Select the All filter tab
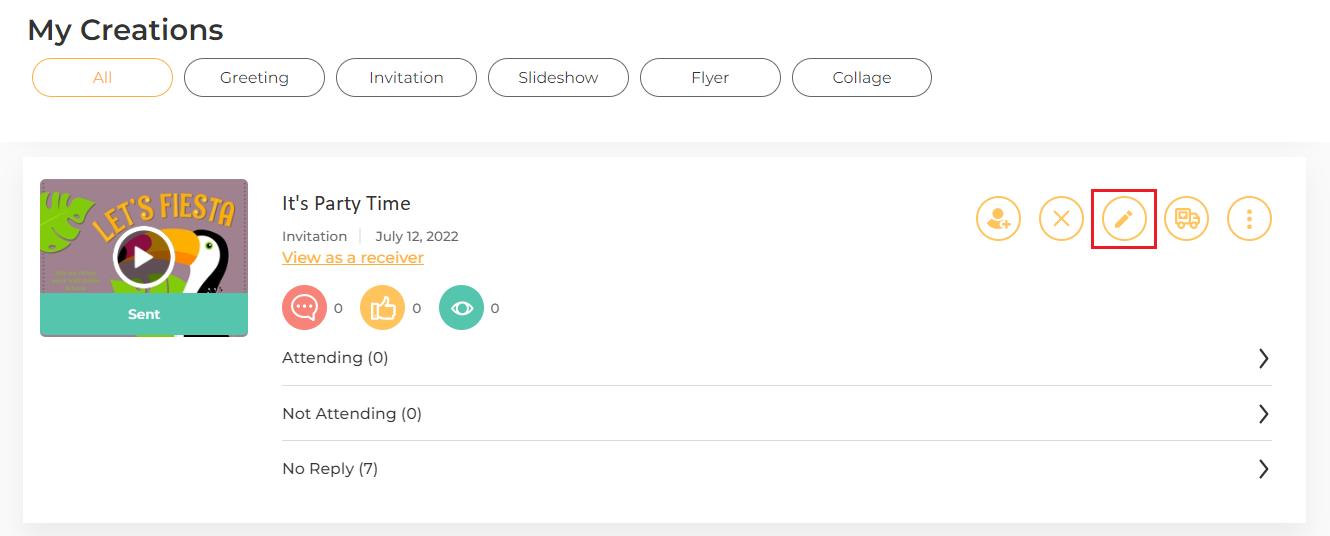The height and width of the screenshot is (536, 1330). (x=102, y=77)
